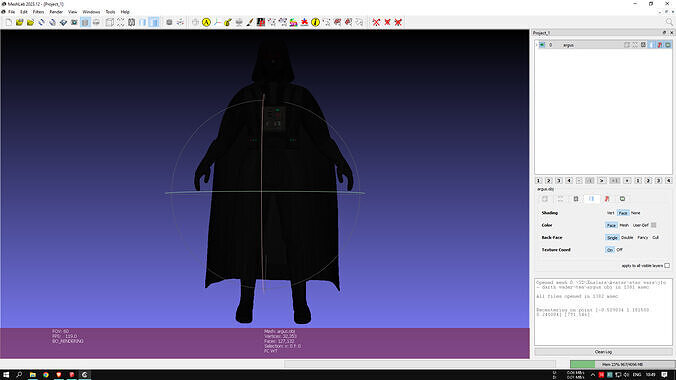Check apply to all visible layers
The height and width of the screenshot is (380, 676).
[x=667, y=266]
